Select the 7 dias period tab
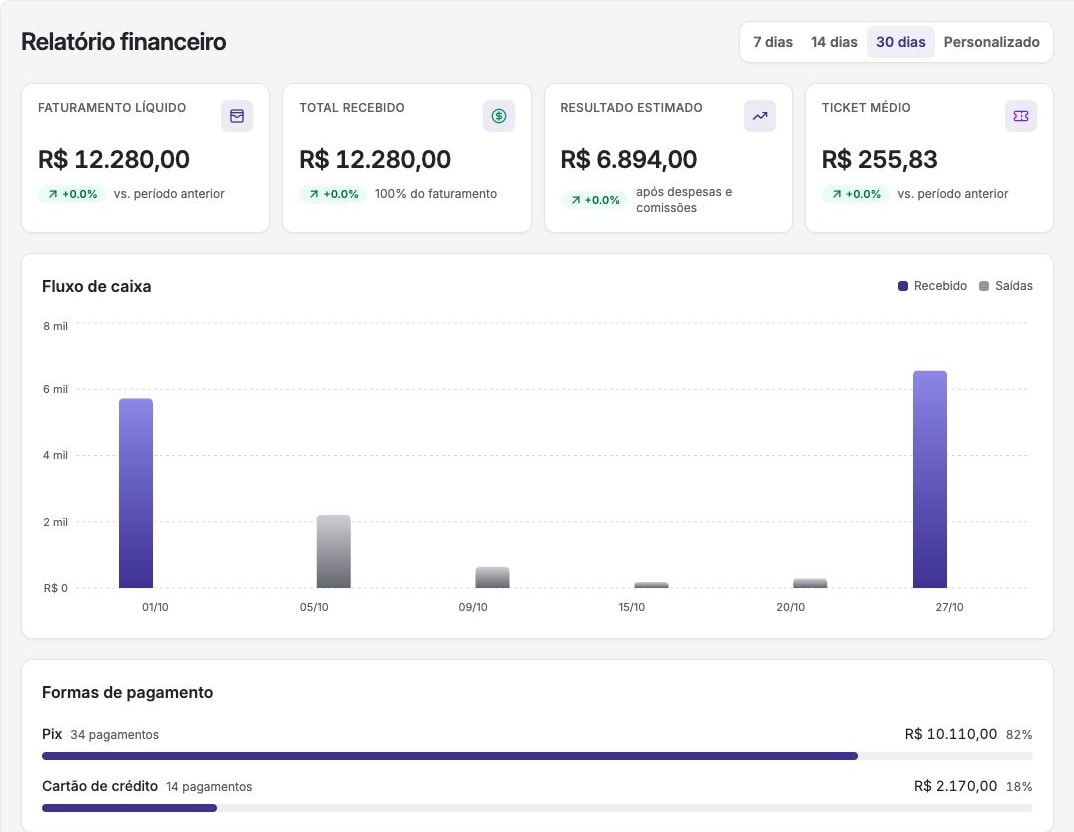 click(x=773, y=42)
